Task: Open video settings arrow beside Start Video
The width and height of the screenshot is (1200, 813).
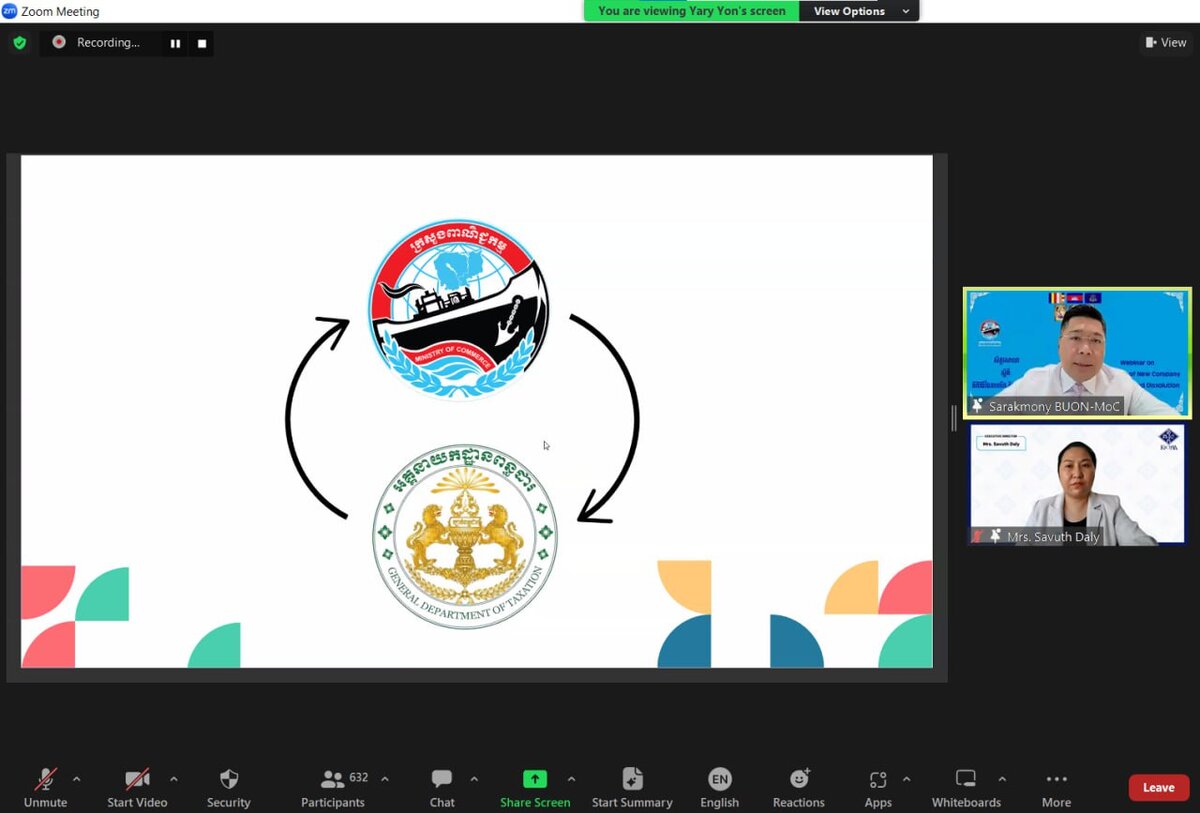Action: click(x=174, y=780)
